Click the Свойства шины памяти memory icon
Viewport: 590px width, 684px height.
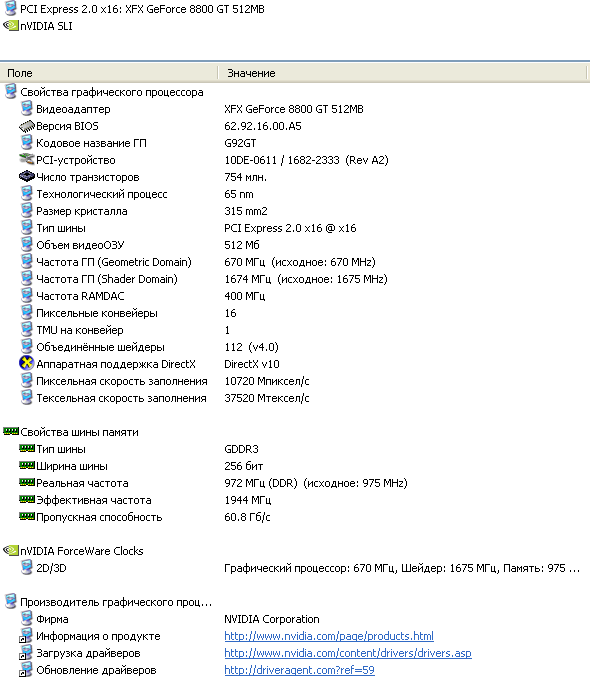[x=11, y=431]
